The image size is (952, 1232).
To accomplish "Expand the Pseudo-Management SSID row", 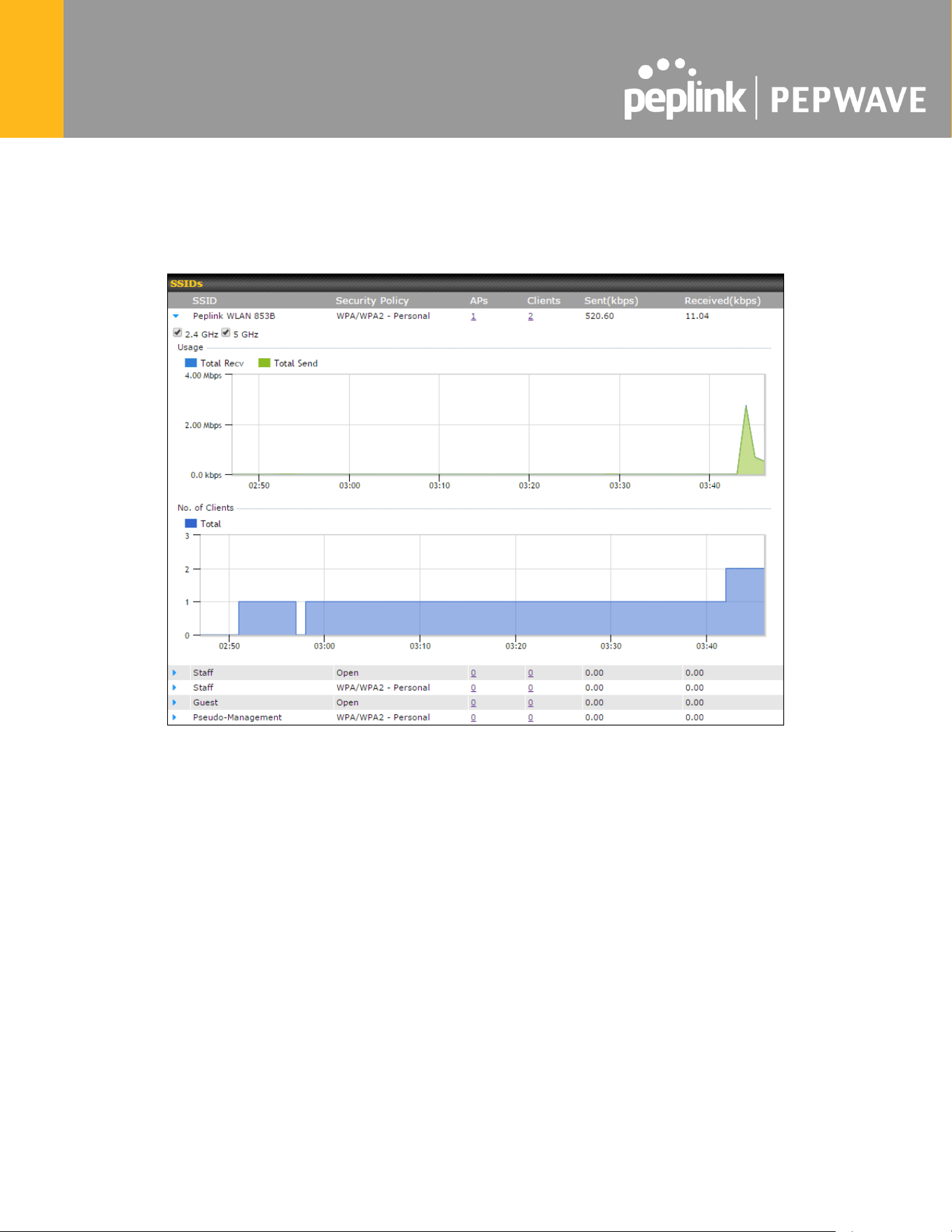I will click(174, 717).
